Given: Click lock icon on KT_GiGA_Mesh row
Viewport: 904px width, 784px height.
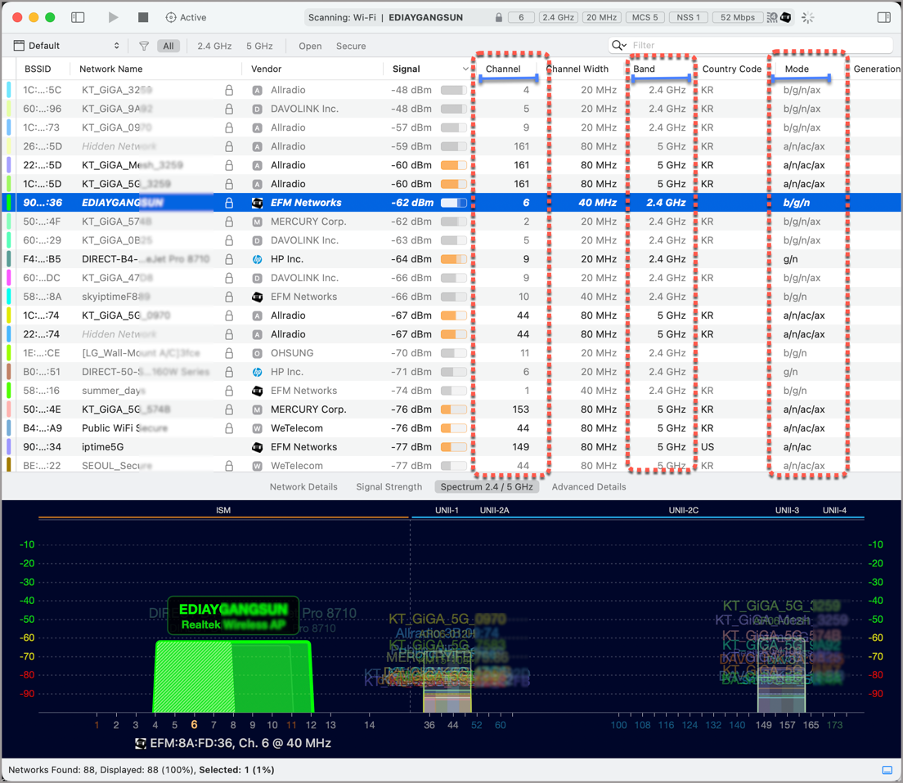Looking at the screenshot, I should point(229,165).
